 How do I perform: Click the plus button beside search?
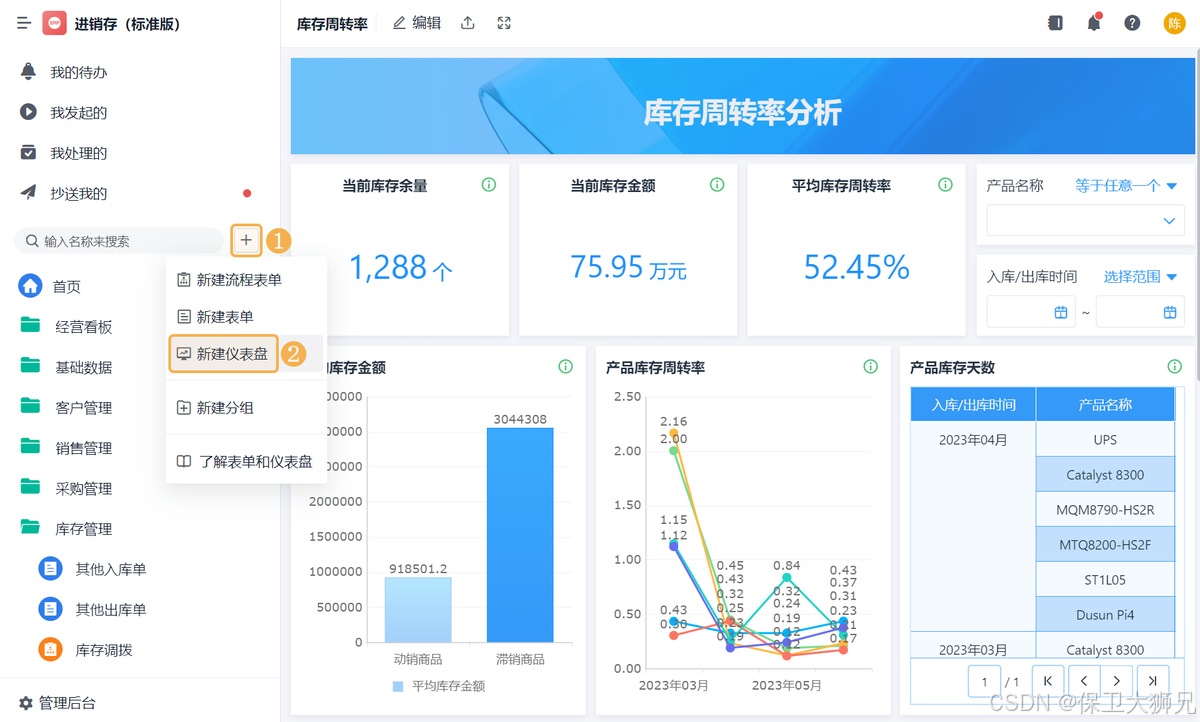pyautogui.click(x=246, y=240)
